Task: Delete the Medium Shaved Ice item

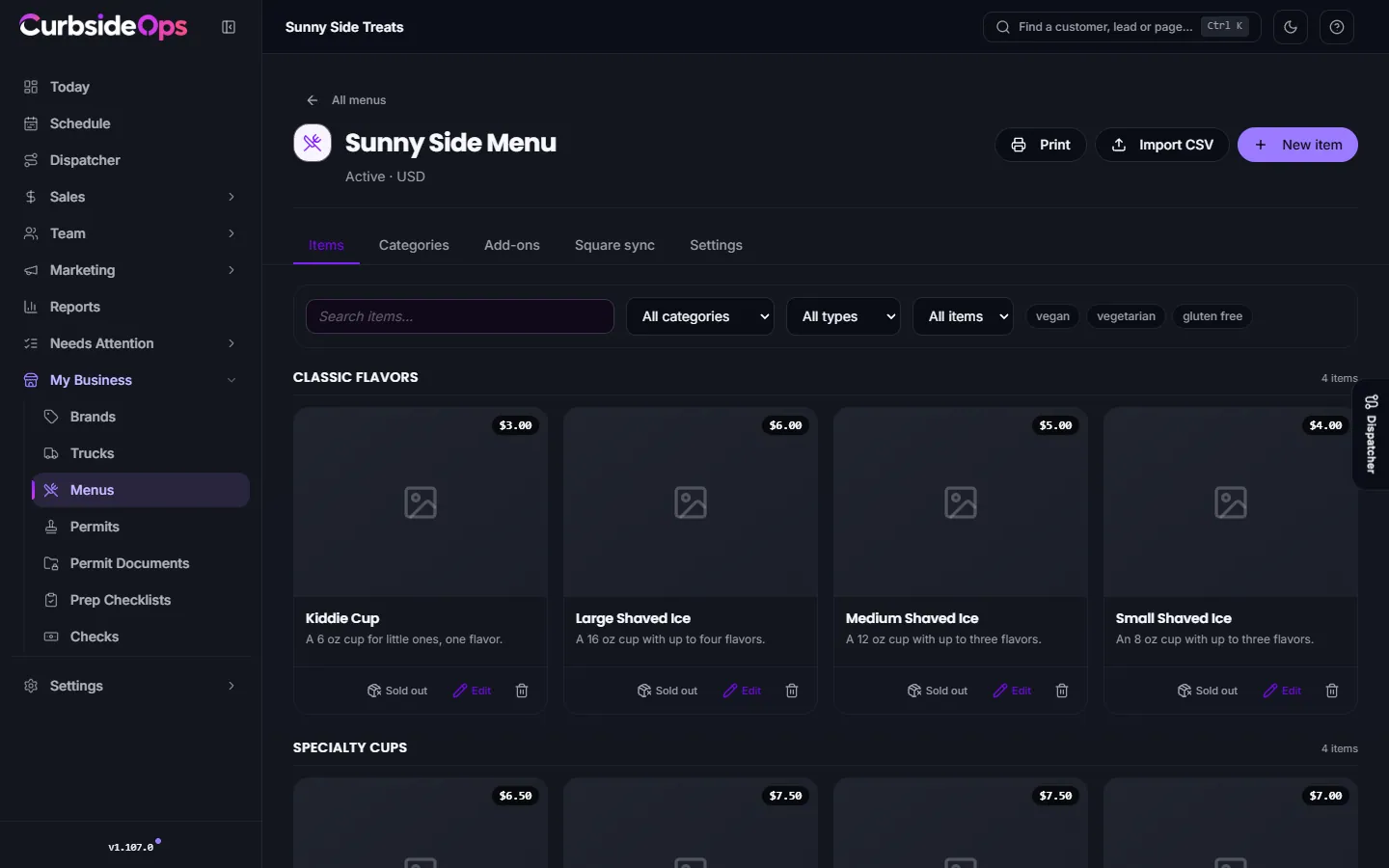Action: click(x=1062, y=691)
